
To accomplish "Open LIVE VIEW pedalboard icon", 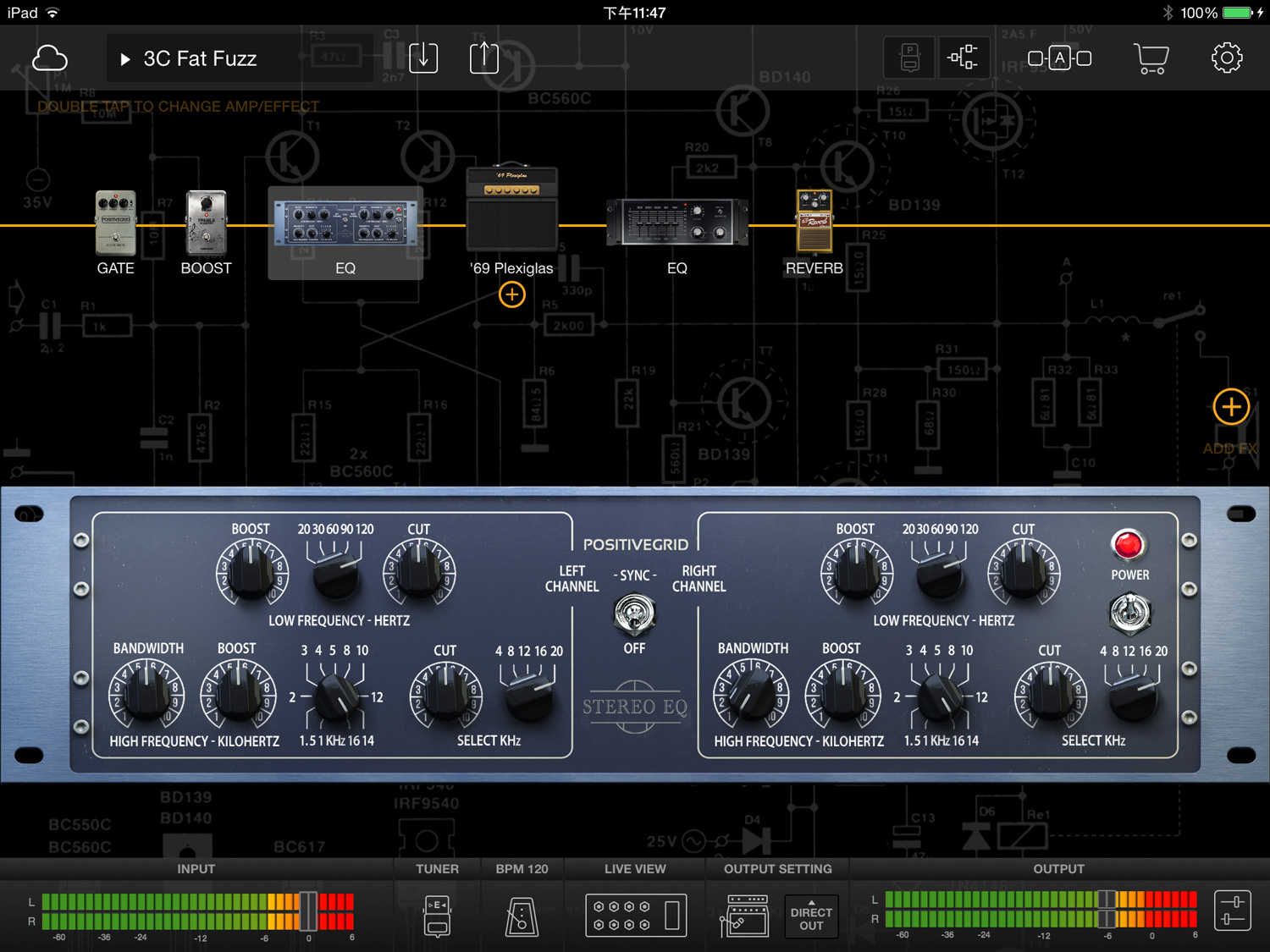I will click(x=636, y=916).
